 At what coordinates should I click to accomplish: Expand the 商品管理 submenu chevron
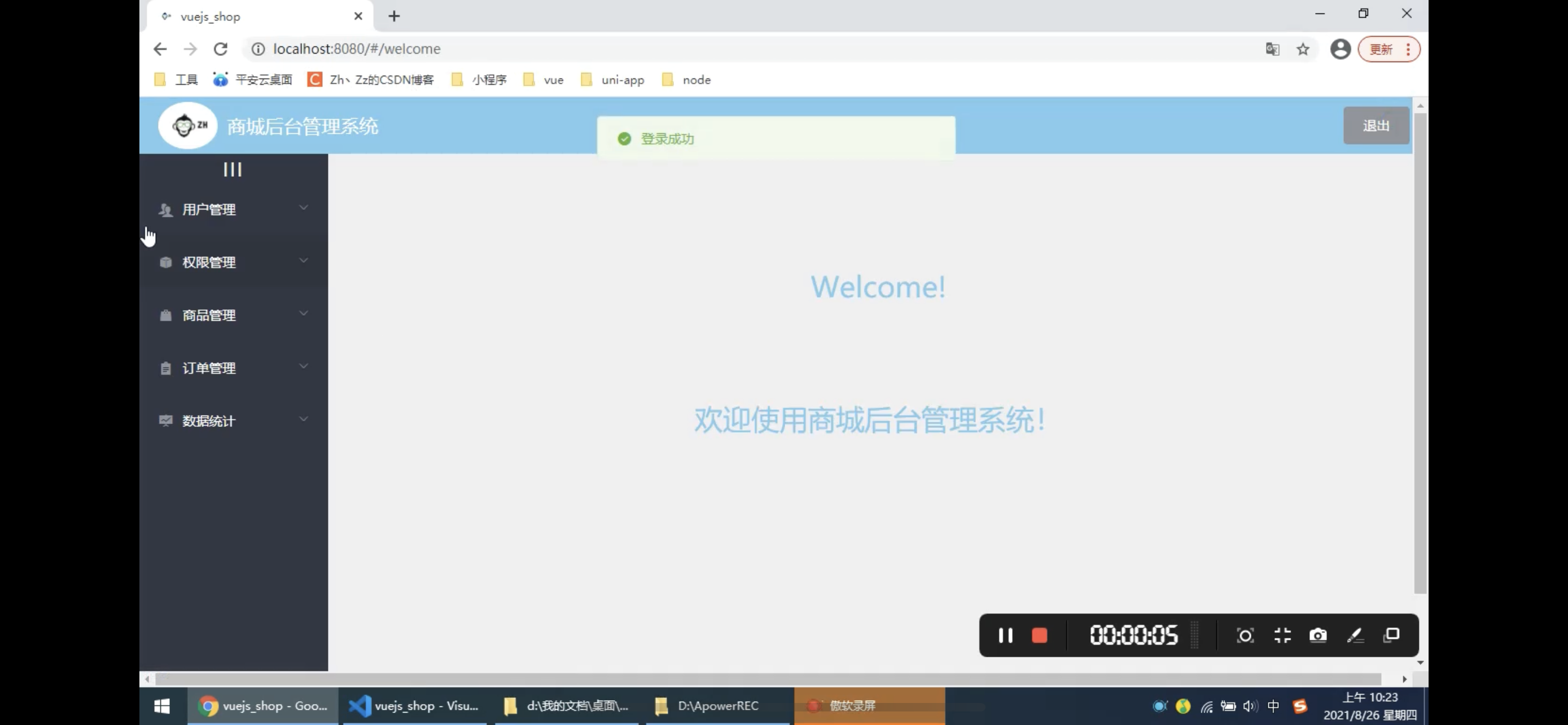tap(304, 313)
